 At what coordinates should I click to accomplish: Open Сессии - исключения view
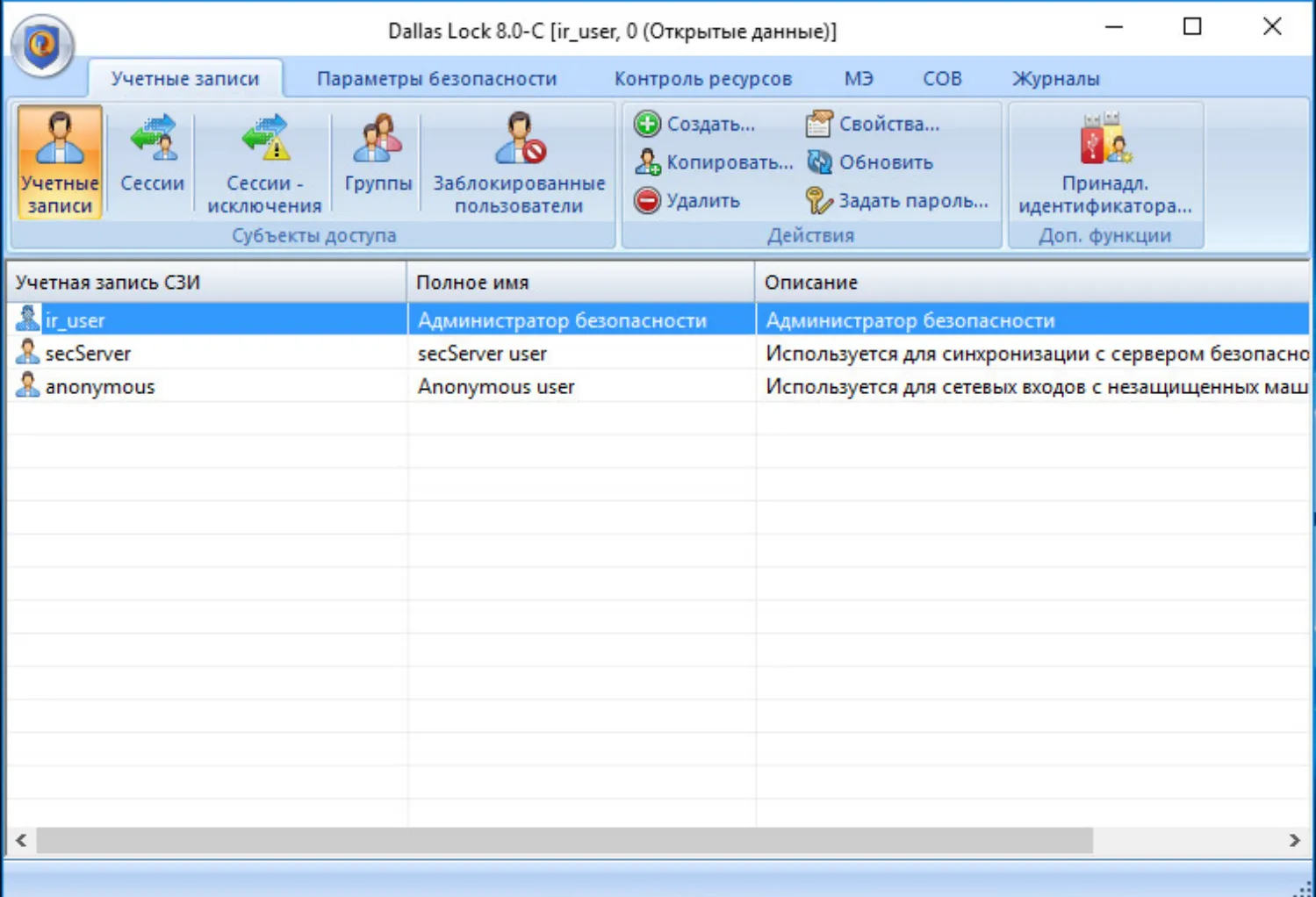264,163
